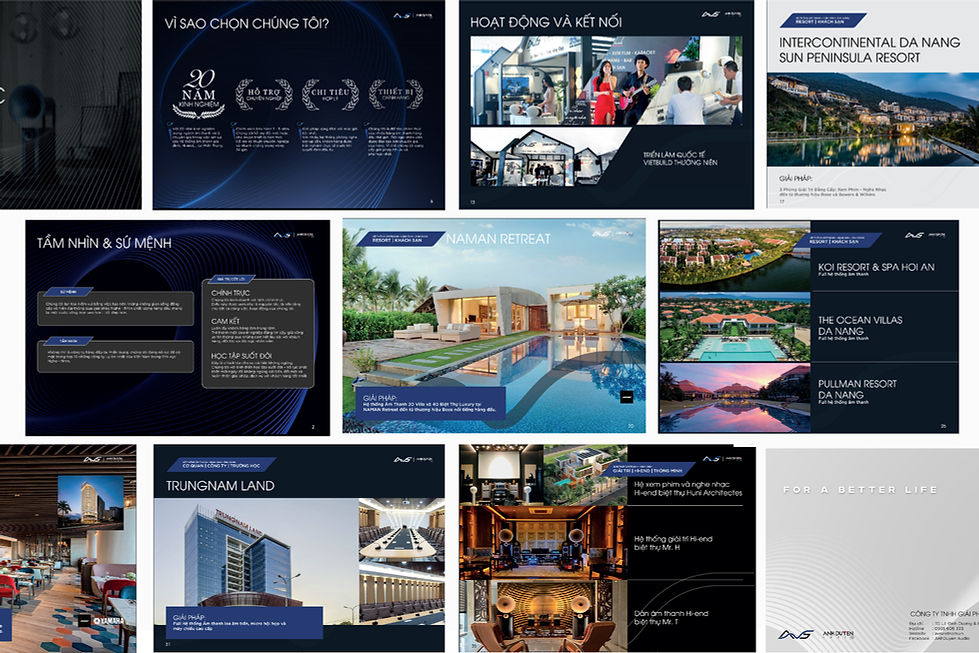Click 'Hệ xem phim và nghe nhạc Hi-end' caption
The image size is (979, 653).
[x=688, y=488]
